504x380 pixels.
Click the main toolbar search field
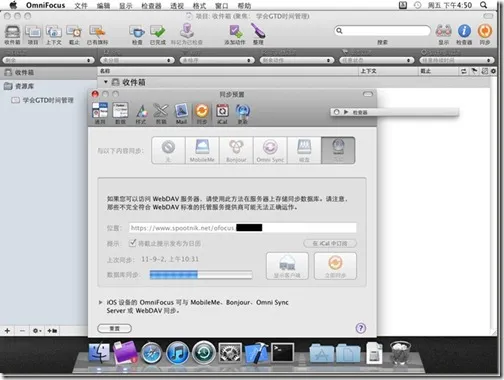382,31
